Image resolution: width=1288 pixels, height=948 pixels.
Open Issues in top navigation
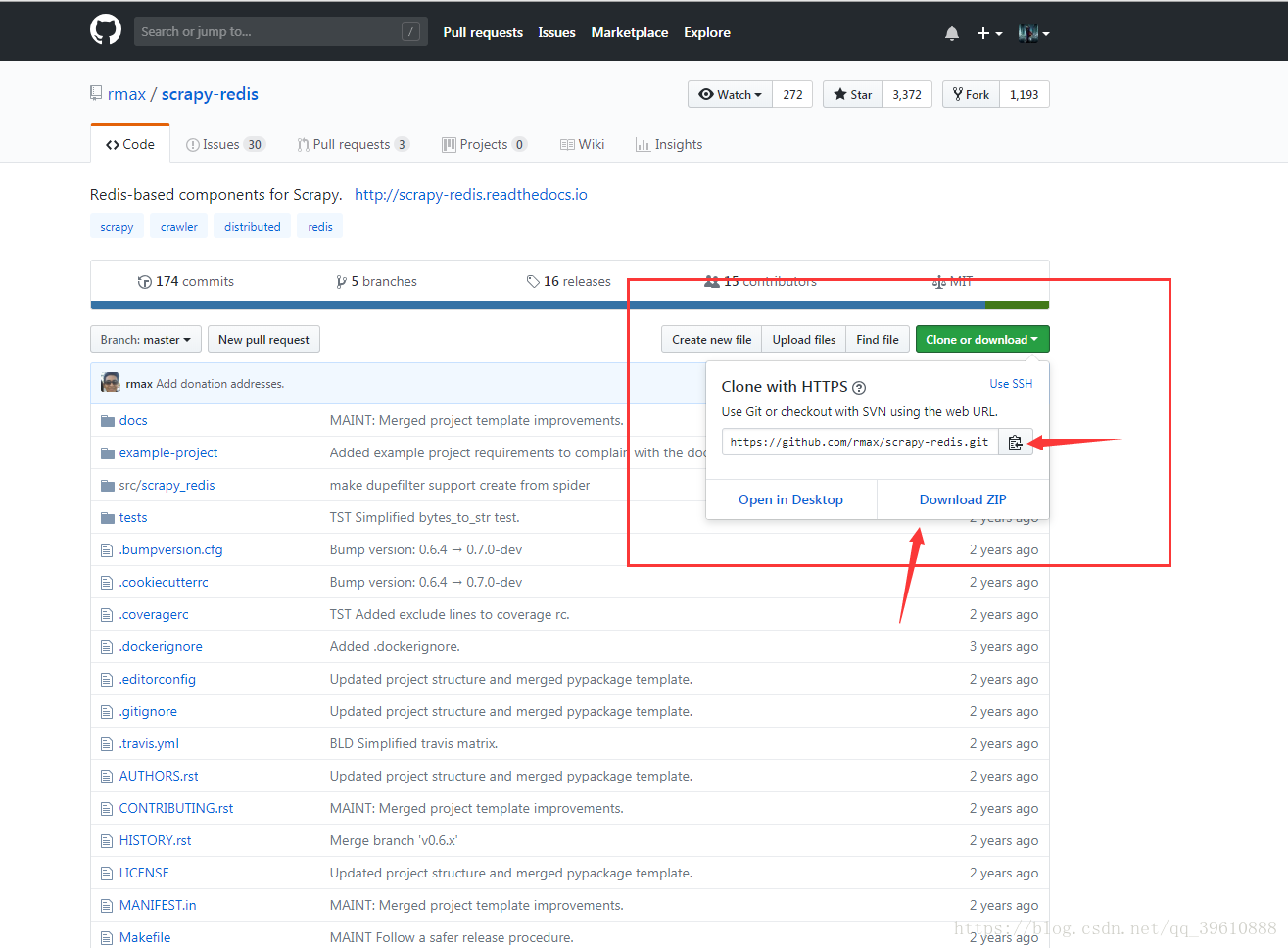(x=556, y=32)
